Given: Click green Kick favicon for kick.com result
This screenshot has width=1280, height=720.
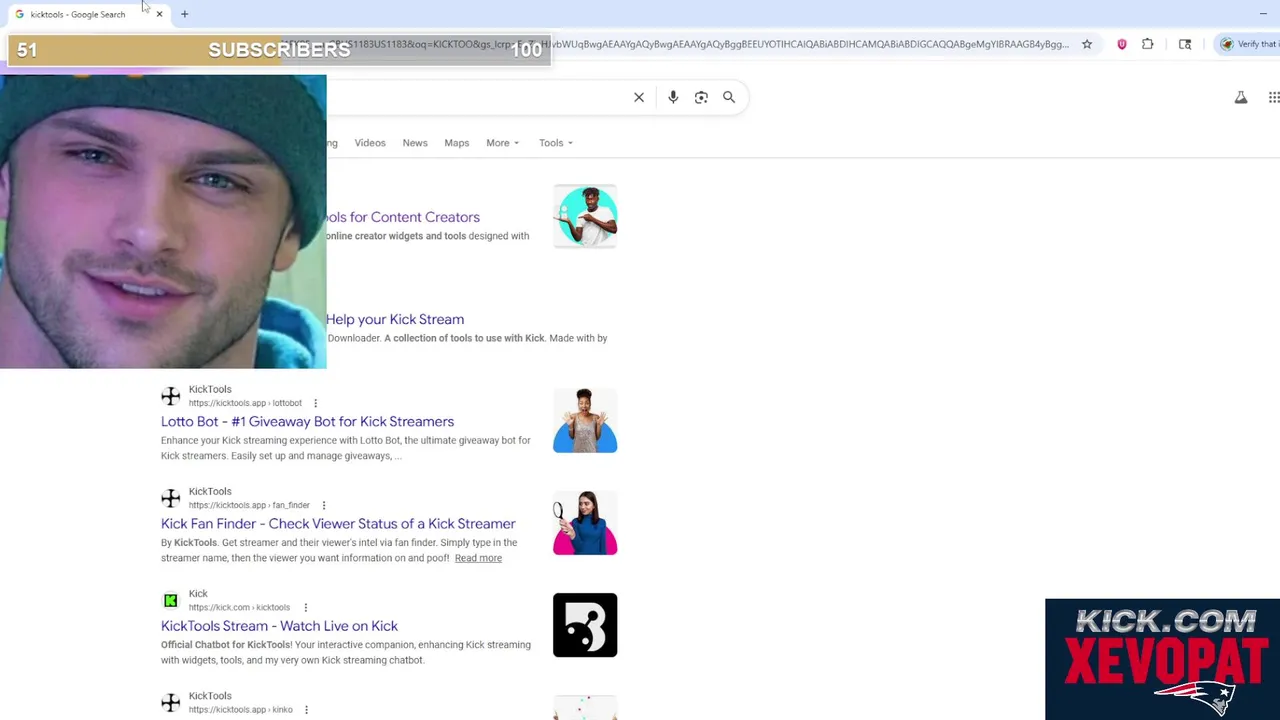Looking at the screenshot, I should (171, 600).
